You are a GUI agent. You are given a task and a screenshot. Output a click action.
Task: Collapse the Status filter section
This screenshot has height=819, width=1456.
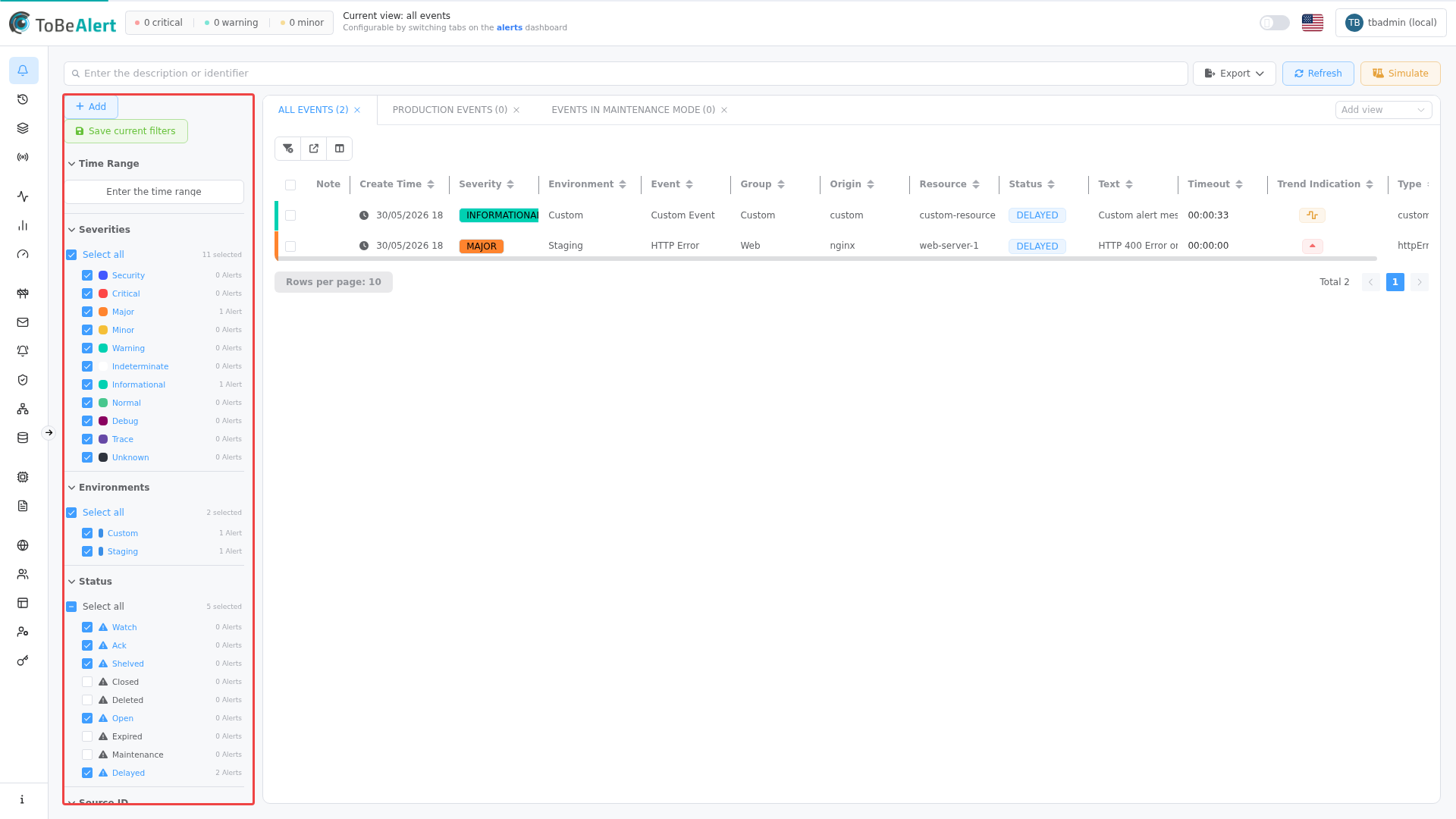[x=89, y=582]
